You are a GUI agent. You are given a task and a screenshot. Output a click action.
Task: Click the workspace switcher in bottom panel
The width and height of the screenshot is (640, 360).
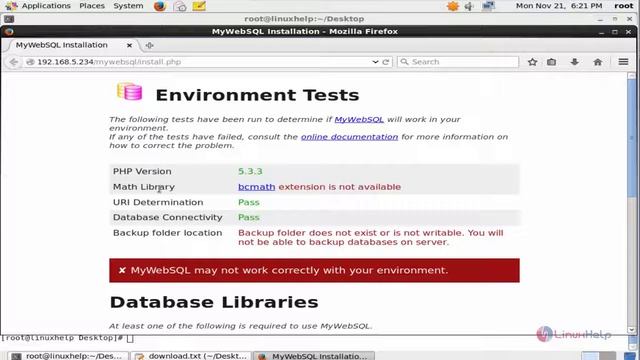click(599, 356)
